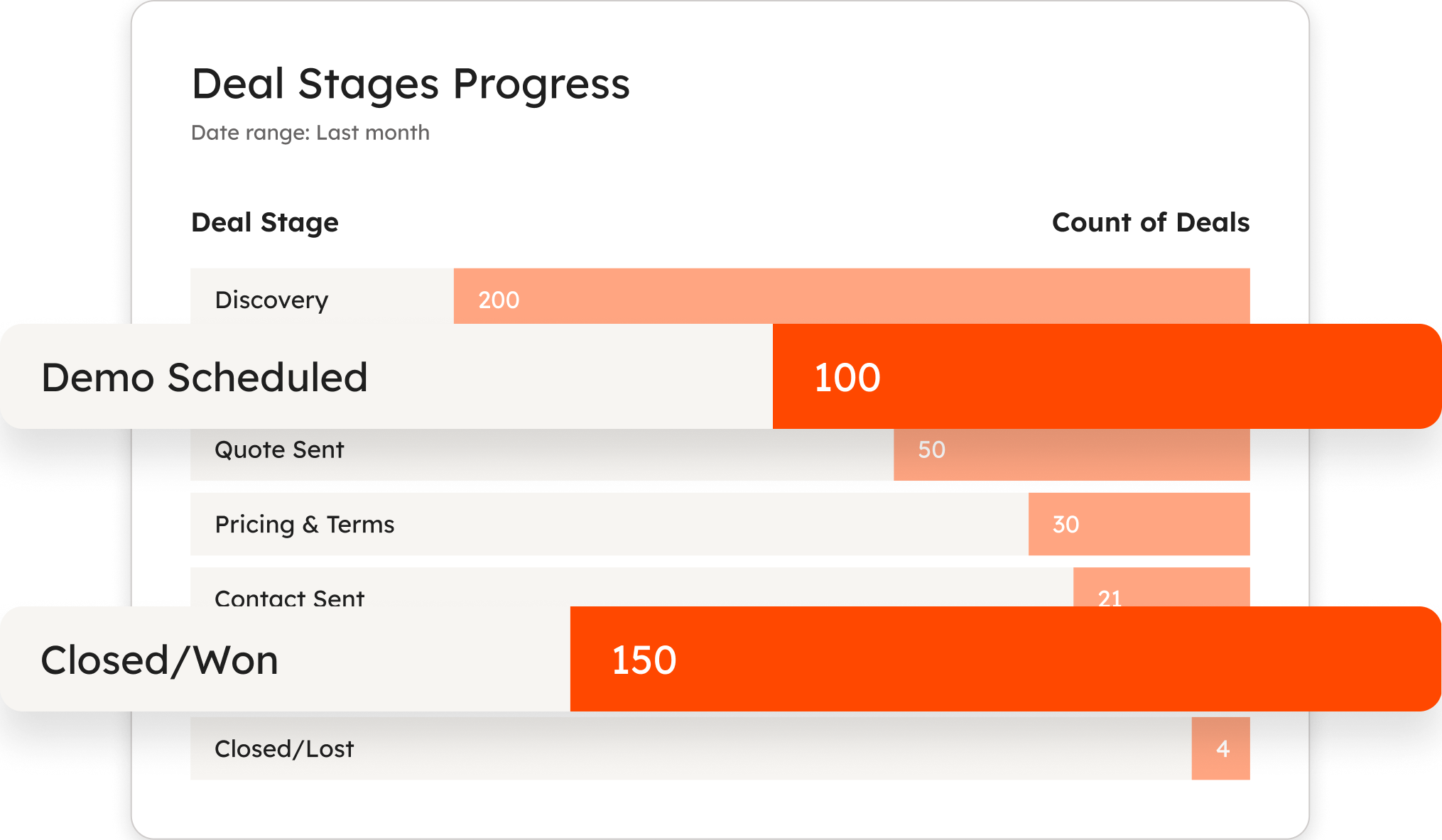Viewport: 1442px width, 840px height.
Task: Click the Quote Sent bar showing 50
Action: point(1071,454)
